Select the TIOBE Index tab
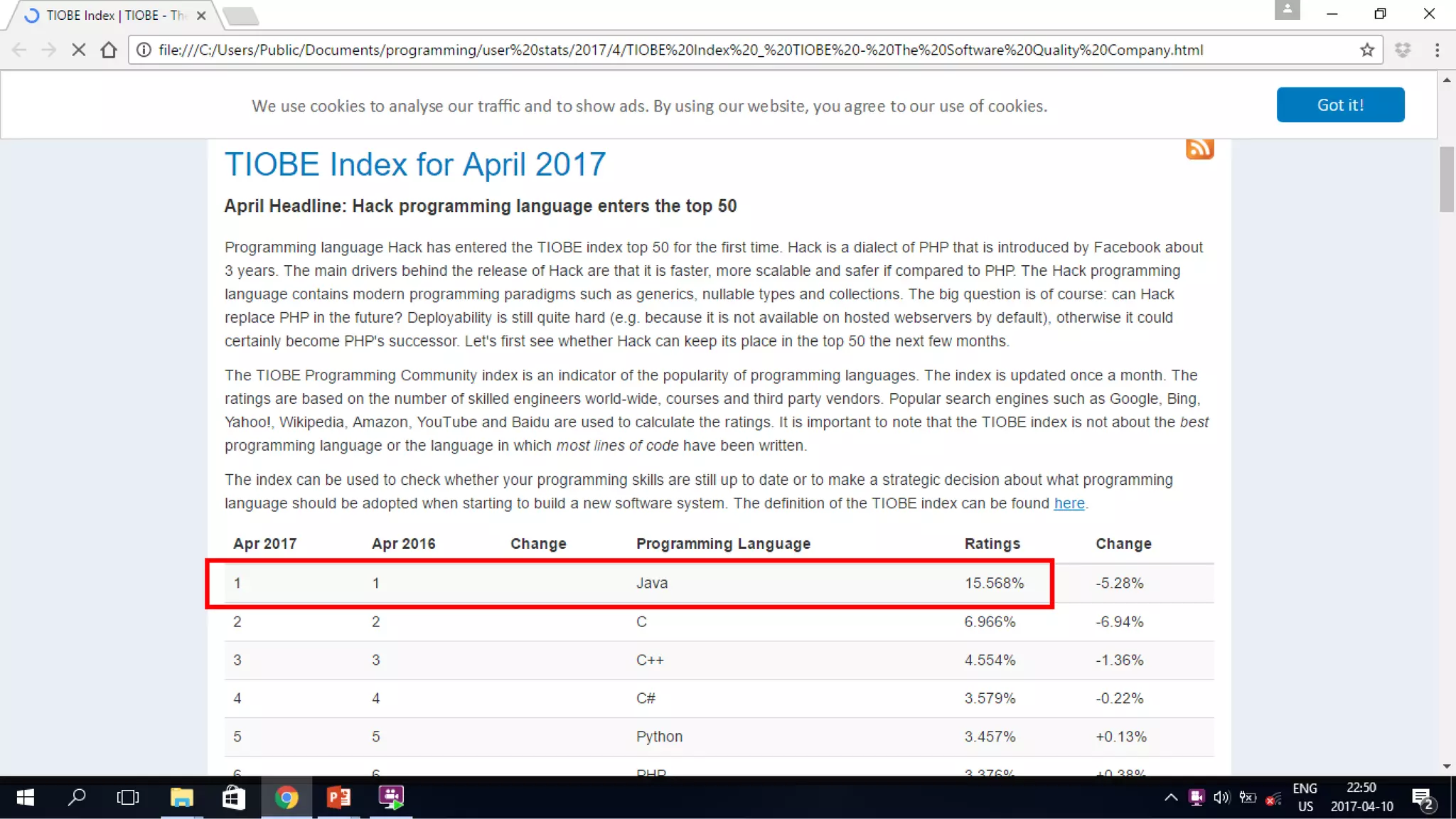1456x819 pixels. [114, 16]
